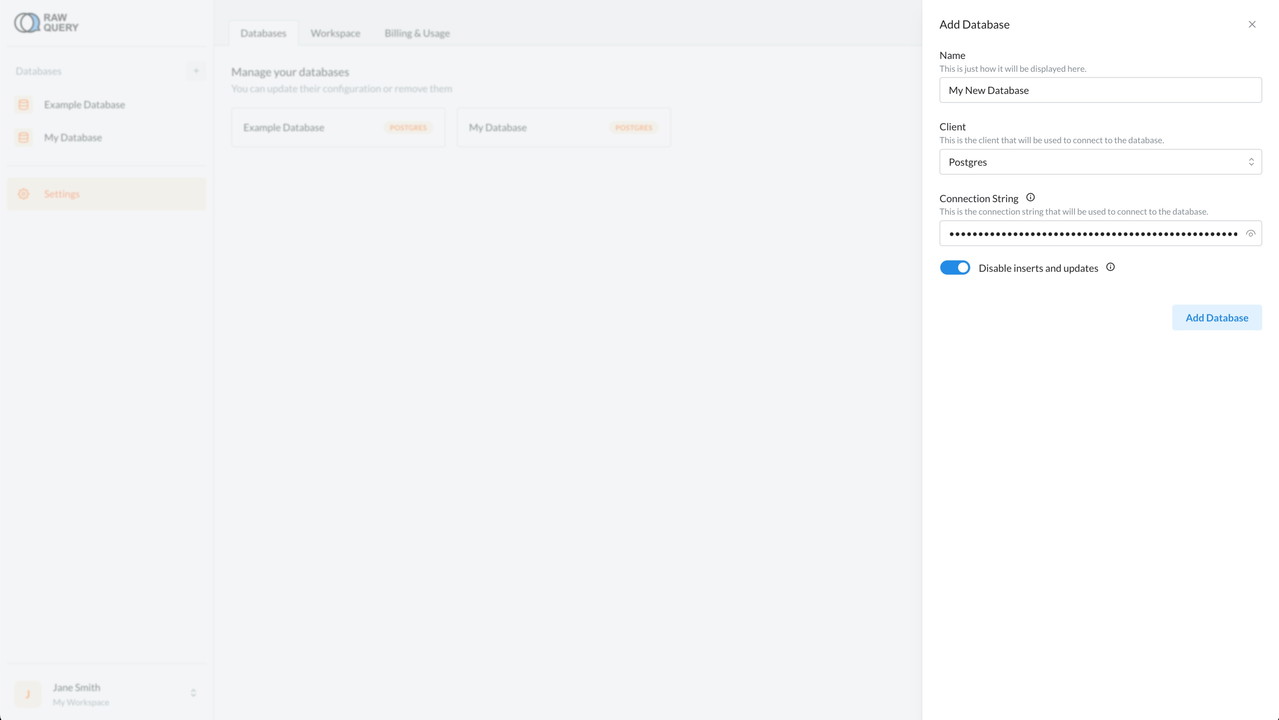Expand the Jane Smith workspace switcher

[193, 694]
